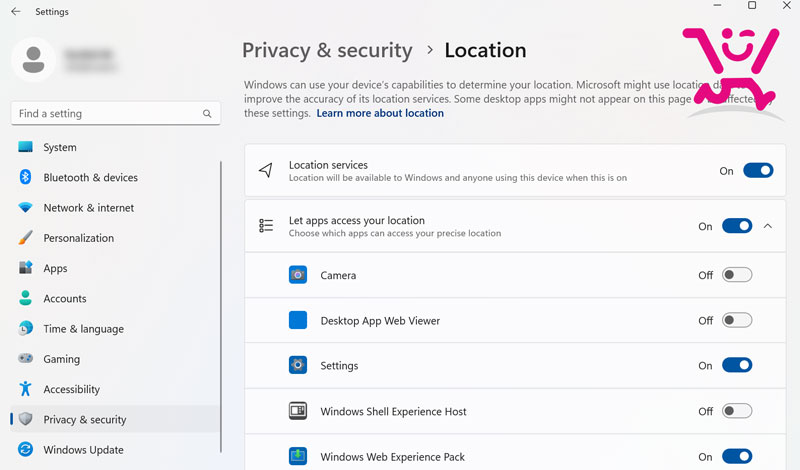
Task: Open Gaming settings label
Action: (x=61, y=359)
